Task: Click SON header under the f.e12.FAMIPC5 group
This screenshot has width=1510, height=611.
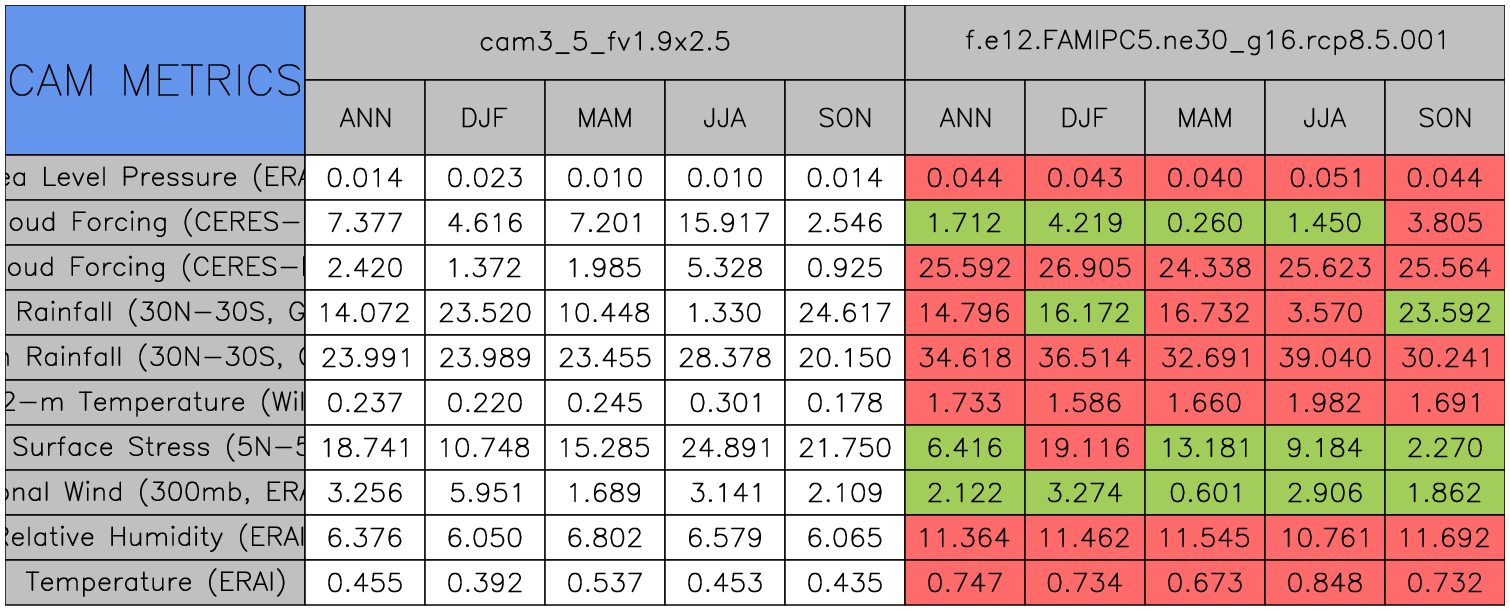Action: [1445, 118]
